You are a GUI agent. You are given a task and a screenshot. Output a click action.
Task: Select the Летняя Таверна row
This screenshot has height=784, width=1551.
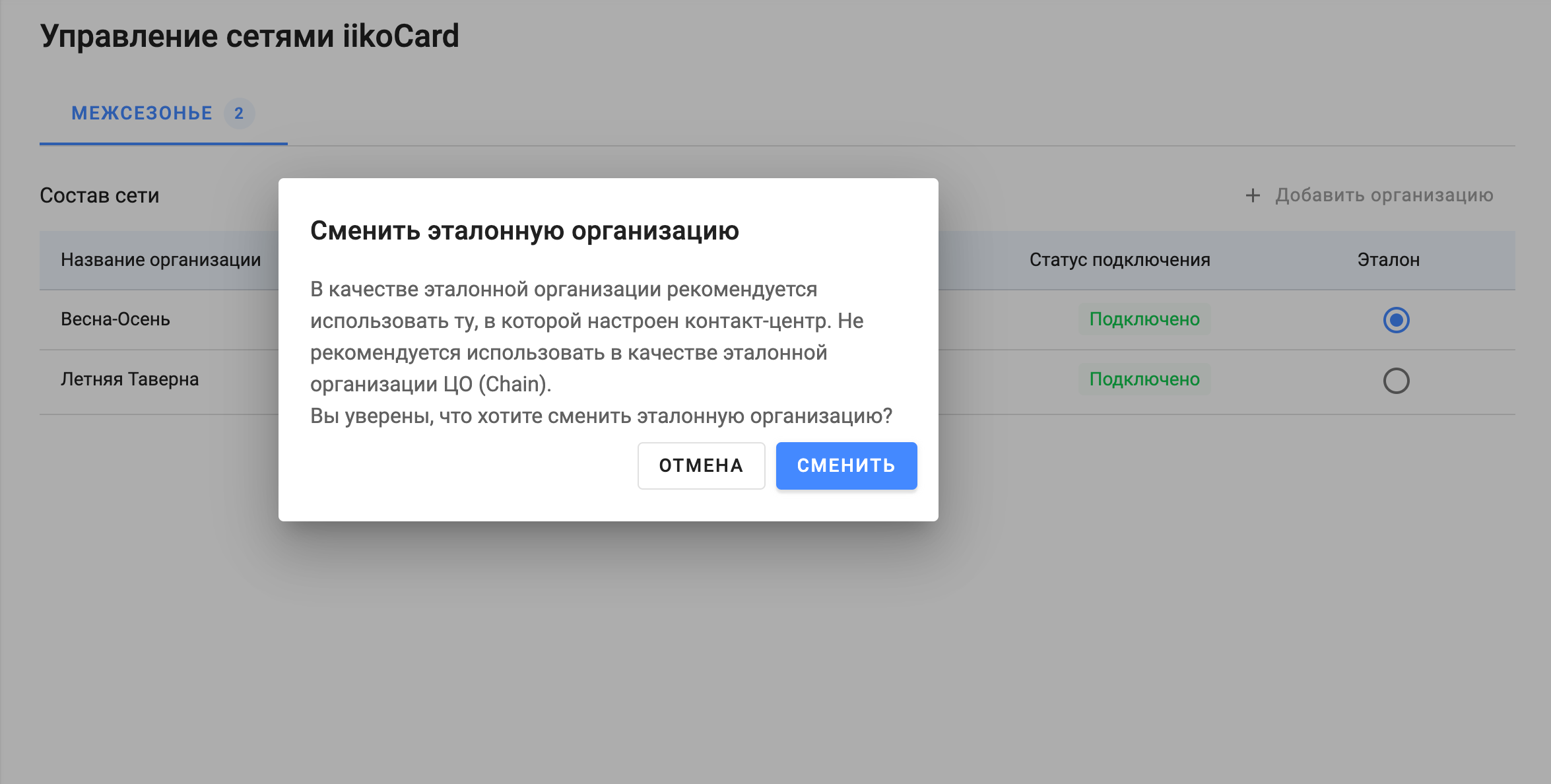[x=129, y=379]
